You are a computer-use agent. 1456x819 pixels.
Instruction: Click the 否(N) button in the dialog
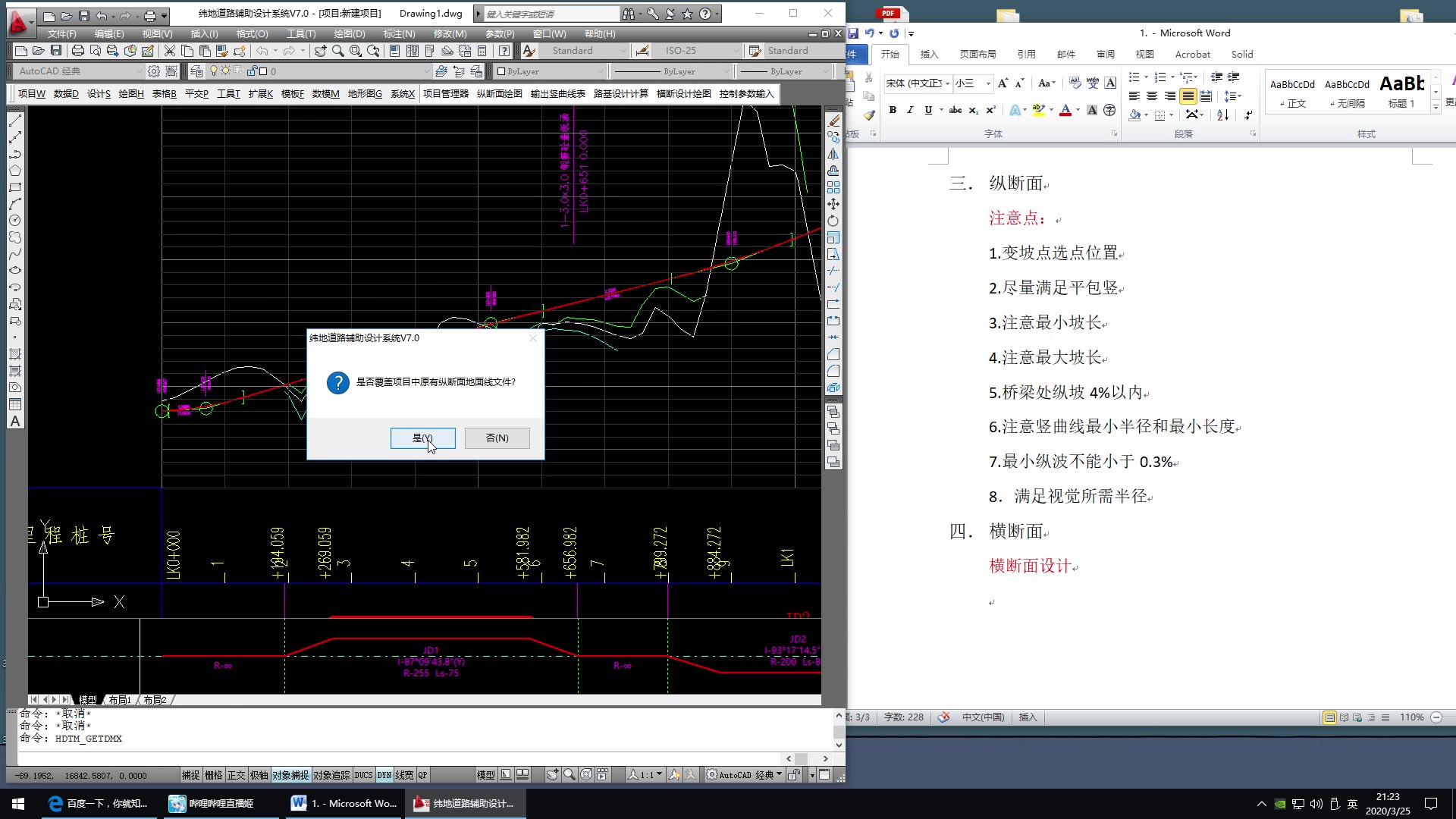(497, 438)
